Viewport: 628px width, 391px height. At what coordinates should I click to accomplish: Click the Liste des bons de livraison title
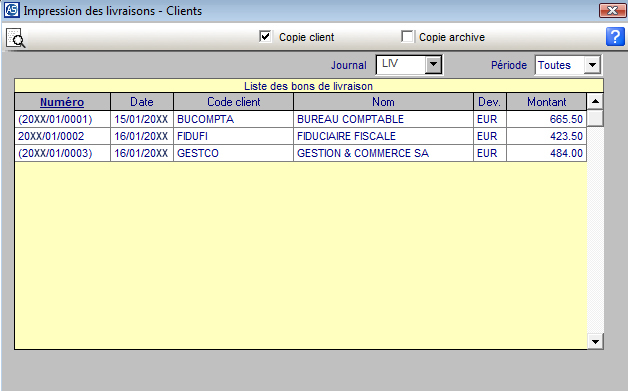308,86
